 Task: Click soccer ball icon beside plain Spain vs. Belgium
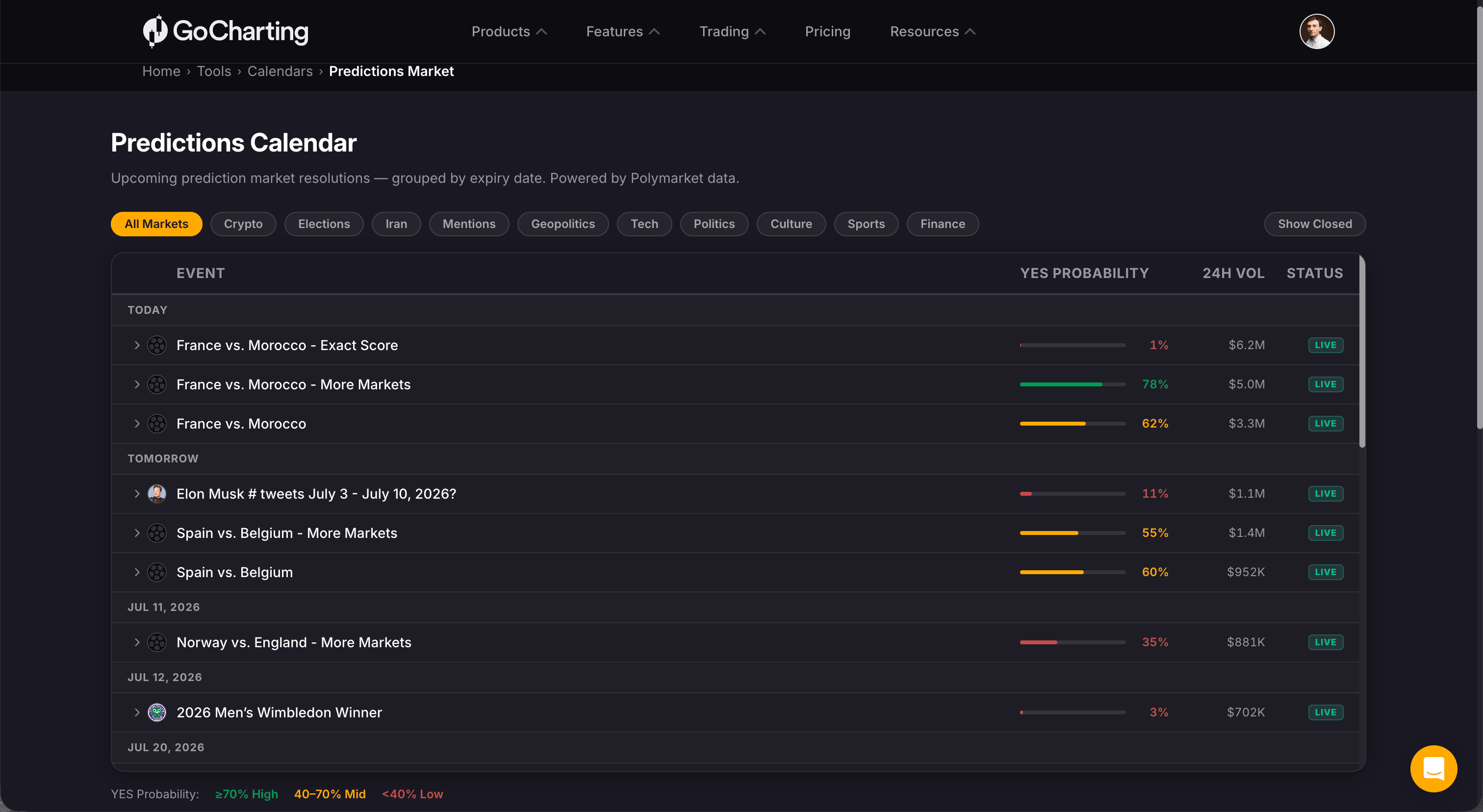pos(156,572)
